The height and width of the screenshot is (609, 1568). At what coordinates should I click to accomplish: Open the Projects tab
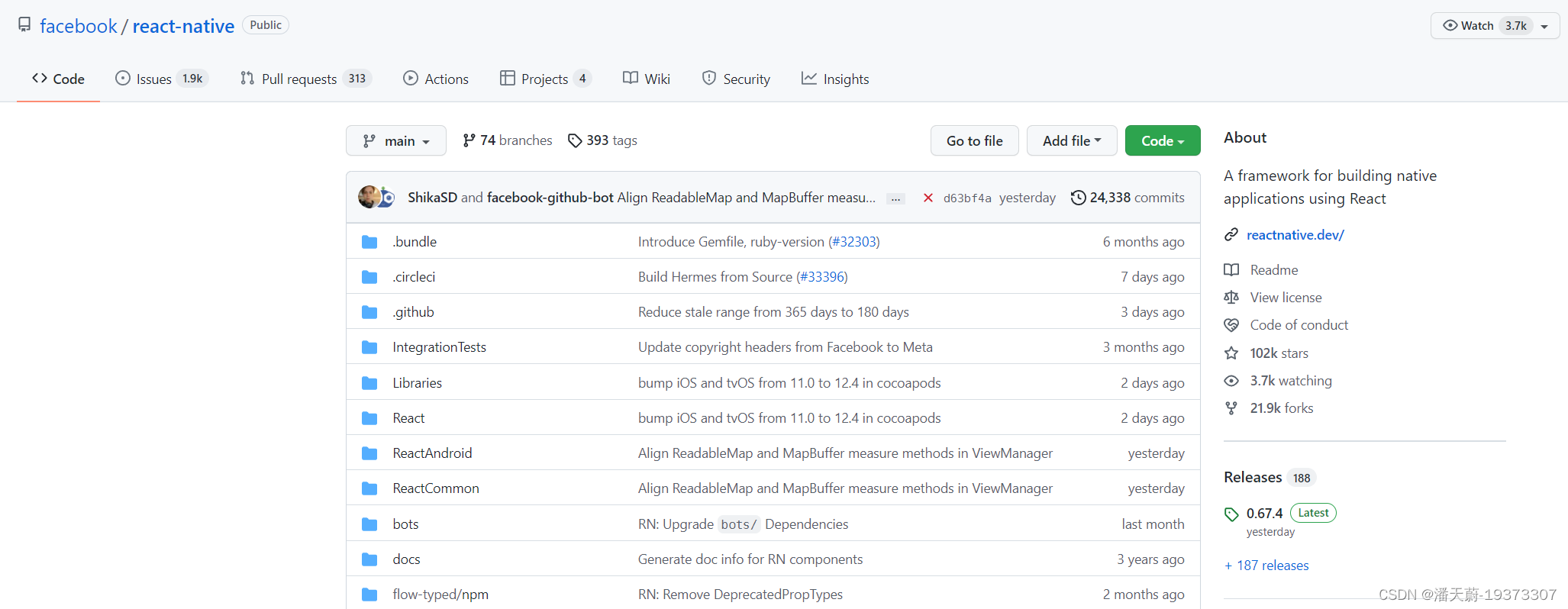click(546, 79)
